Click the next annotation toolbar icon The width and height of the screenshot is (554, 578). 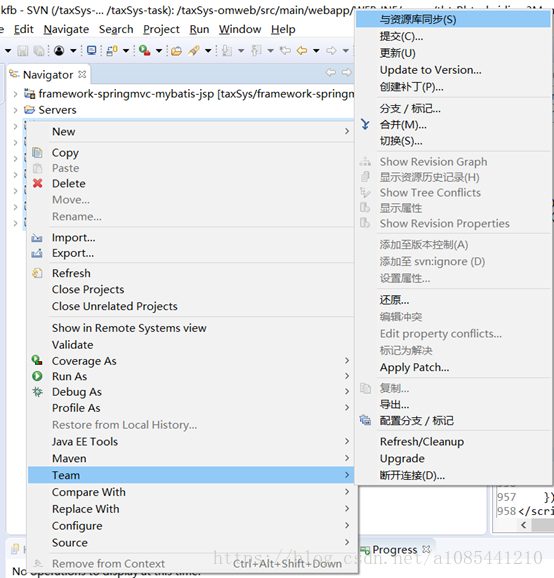coord(227,51)
